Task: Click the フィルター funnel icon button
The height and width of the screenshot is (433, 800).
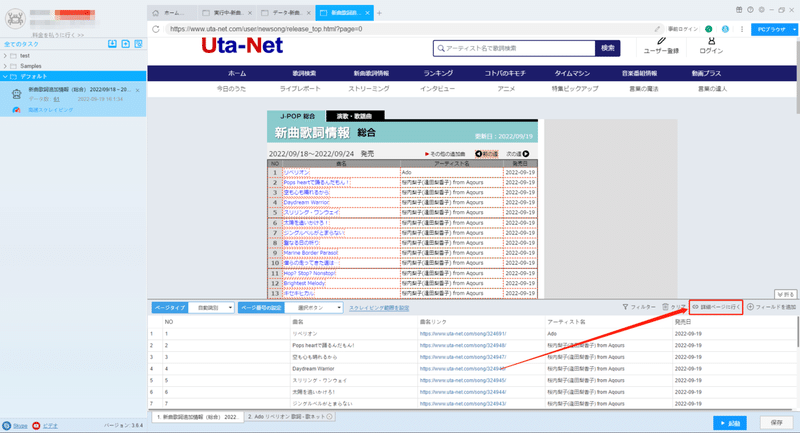Action: [639, 307]
